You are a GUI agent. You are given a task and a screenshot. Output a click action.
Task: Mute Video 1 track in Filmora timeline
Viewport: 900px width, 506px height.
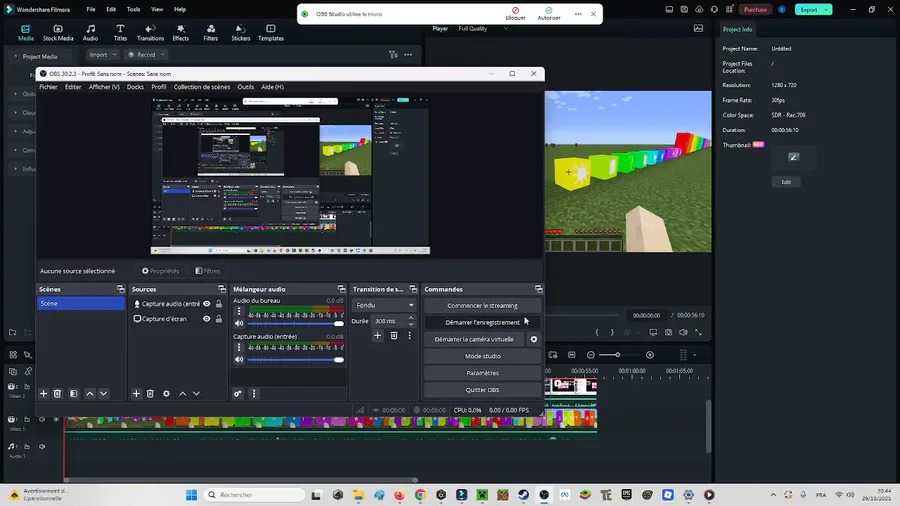(42, 419)
